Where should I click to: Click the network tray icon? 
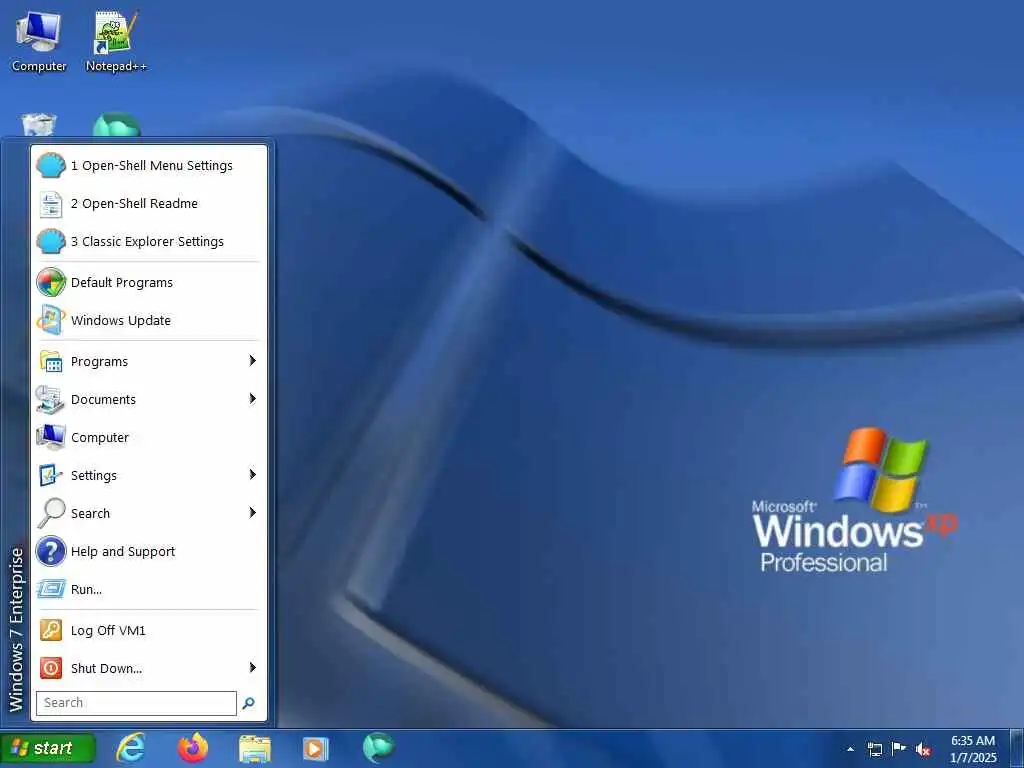point(875,749)
